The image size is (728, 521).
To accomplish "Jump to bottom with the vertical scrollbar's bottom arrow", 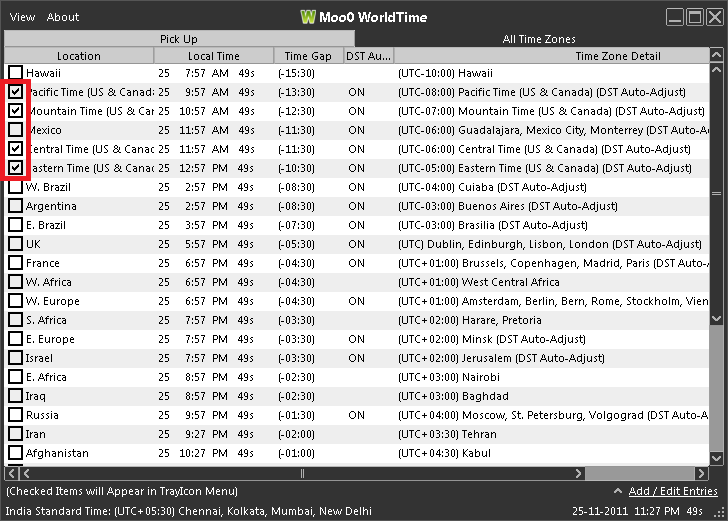I will pyautogui.click(x=716, y=458).
